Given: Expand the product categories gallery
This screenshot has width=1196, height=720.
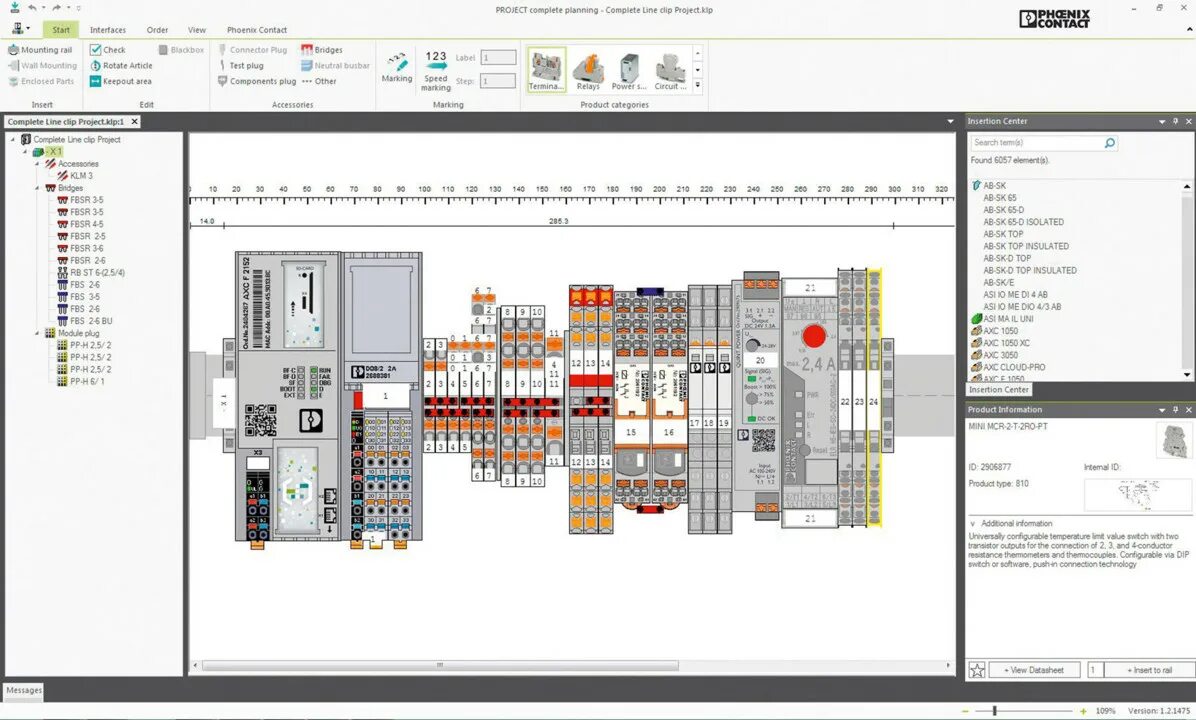Looking at the screenshot, I should [697, 85].
